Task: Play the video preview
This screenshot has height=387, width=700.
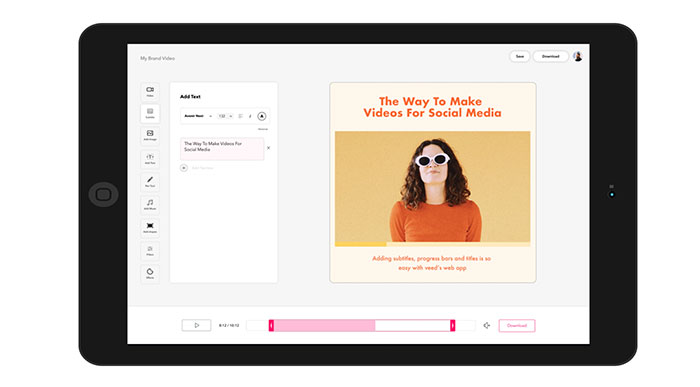Action: [196, 325]
